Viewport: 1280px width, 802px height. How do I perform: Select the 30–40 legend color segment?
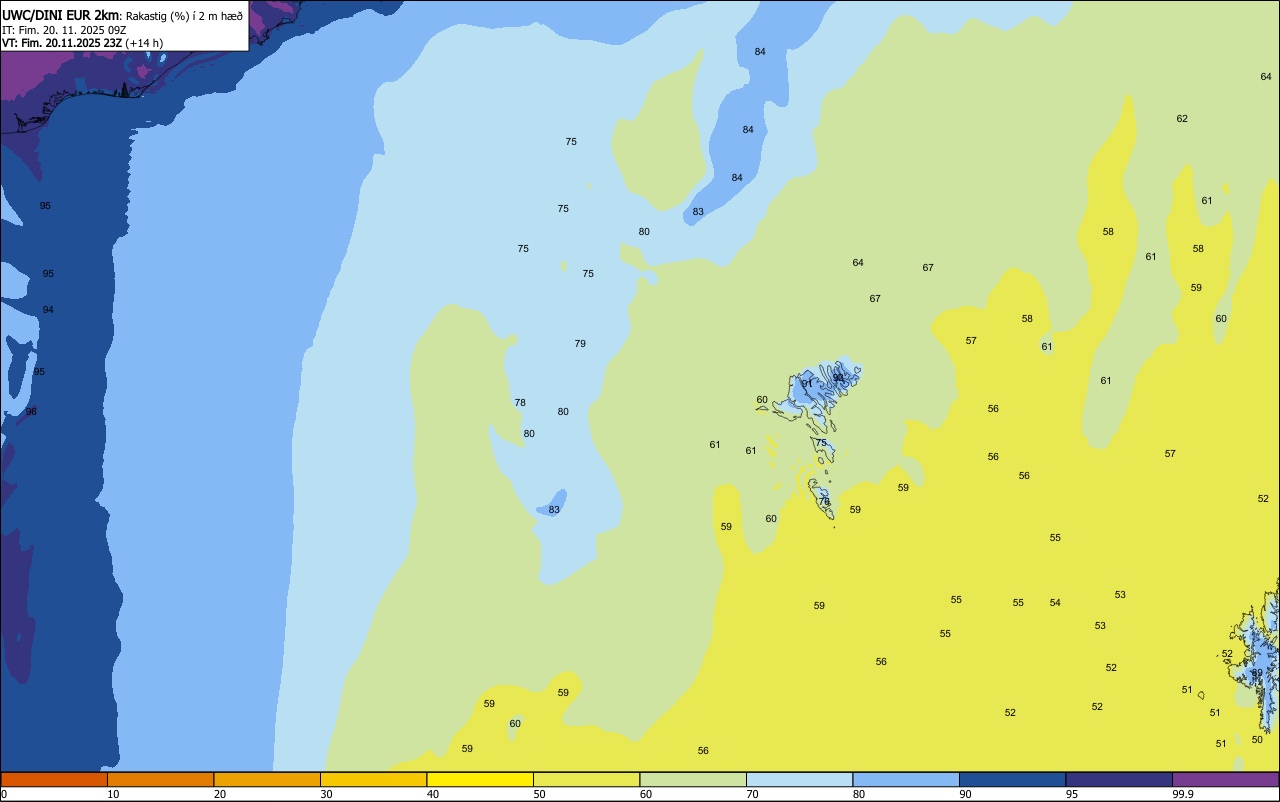(373, 779)
